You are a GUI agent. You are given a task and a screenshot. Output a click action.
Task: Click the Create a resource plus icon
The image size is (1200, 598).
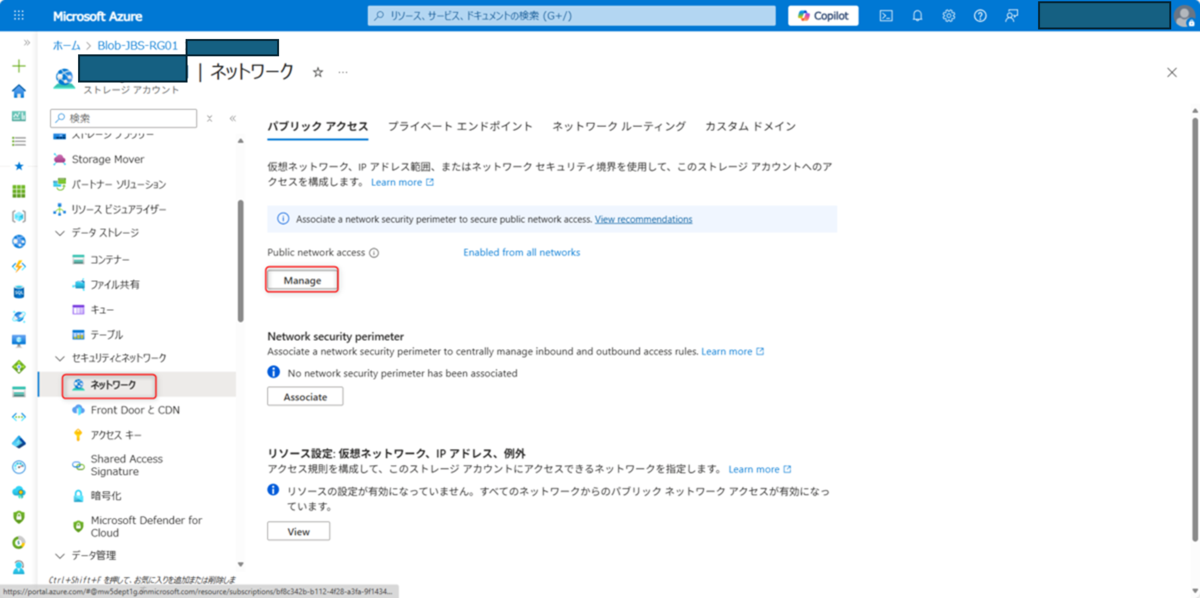[x=17, y=65]
